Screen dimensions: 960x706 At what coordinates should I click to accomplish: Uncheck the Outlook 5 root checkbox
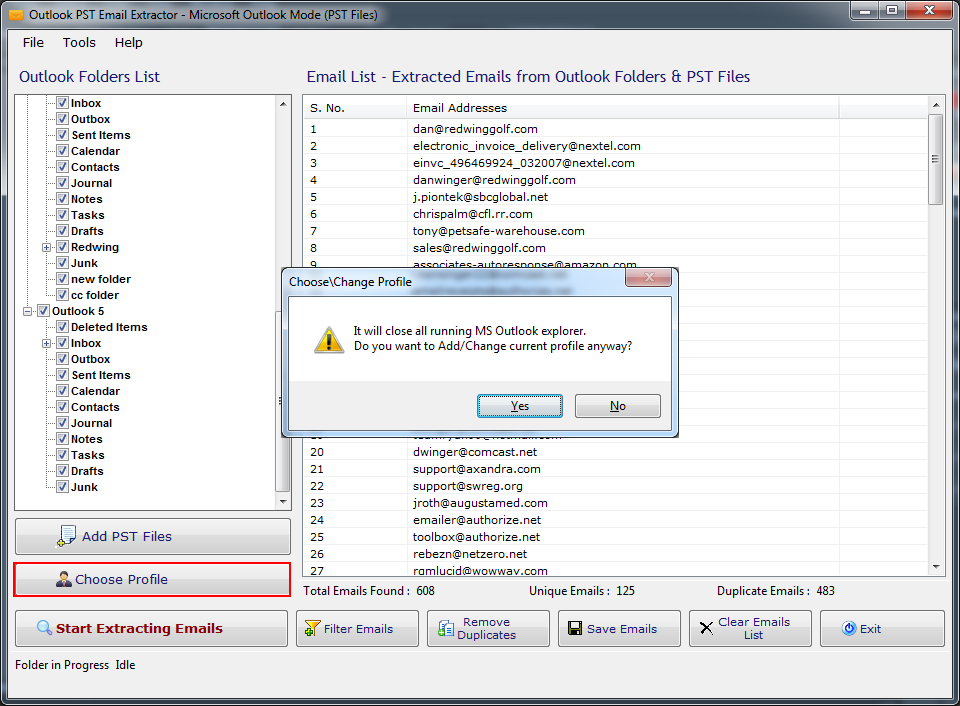43,310
